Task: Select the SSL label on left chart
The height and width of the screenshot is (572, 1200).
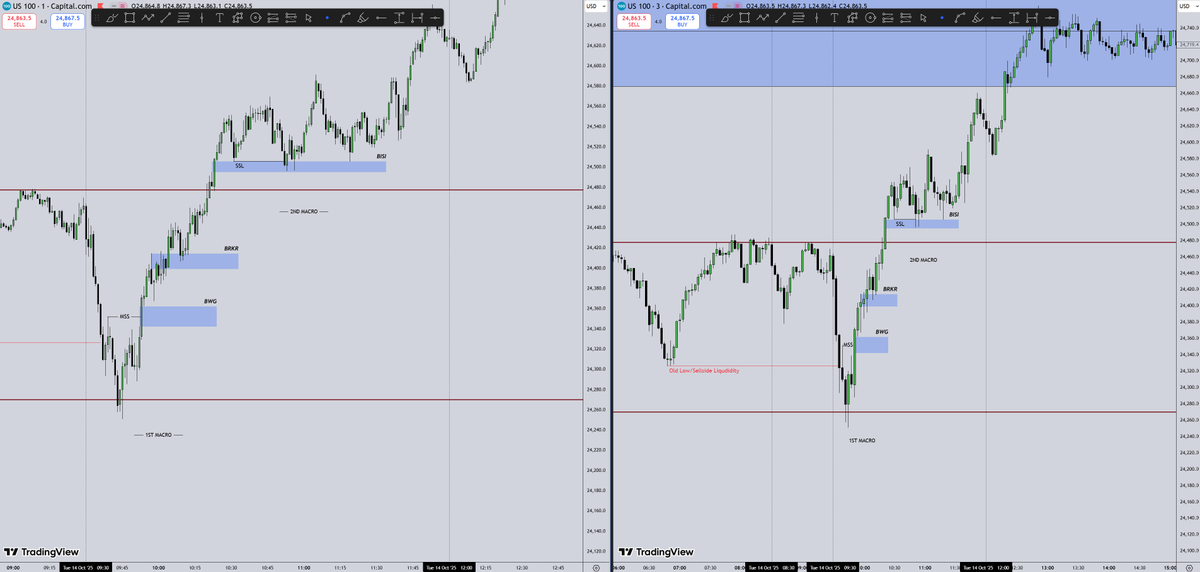Action: [239, 165]
